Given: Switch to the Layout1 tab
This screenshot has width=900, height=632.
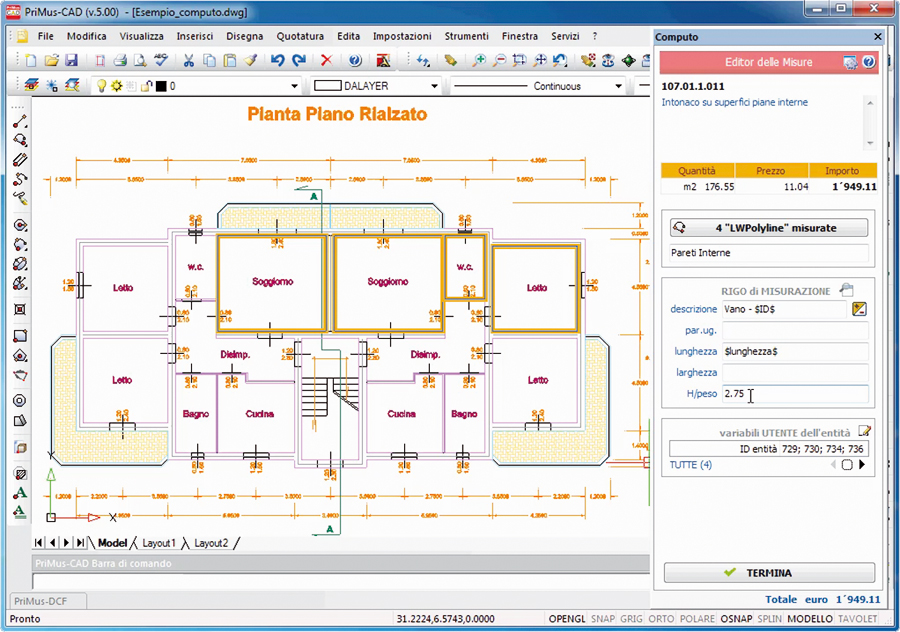Looking at the screenshot, I should 158,543.
